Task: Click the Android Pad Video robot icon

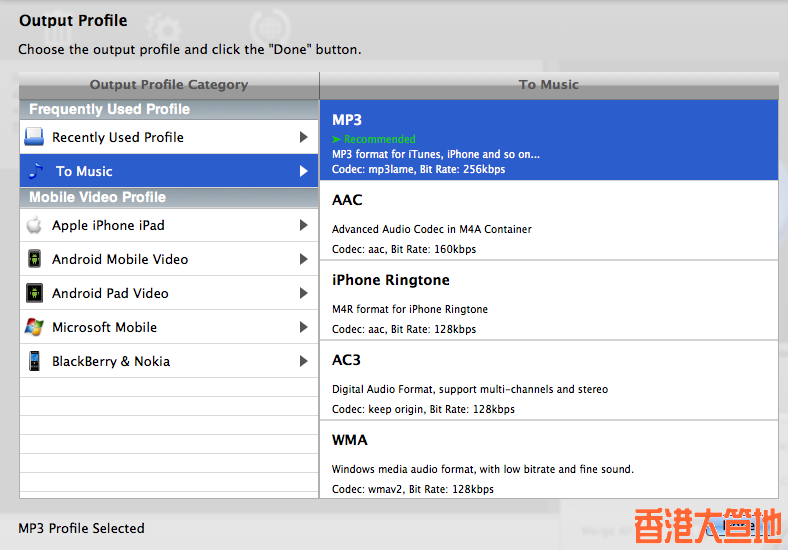Action: click(x=34, y=293)
